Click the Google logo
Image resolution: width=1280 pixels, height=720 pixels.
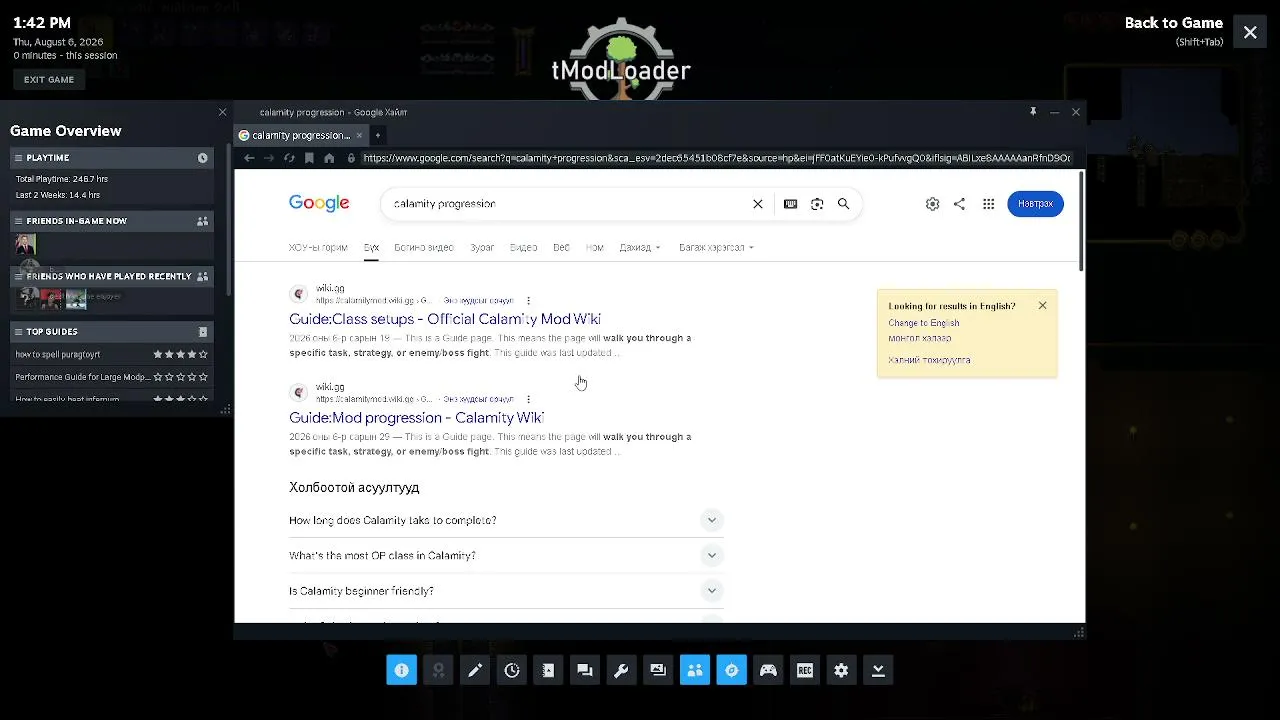pyautogui.click(x=319, y=204)
